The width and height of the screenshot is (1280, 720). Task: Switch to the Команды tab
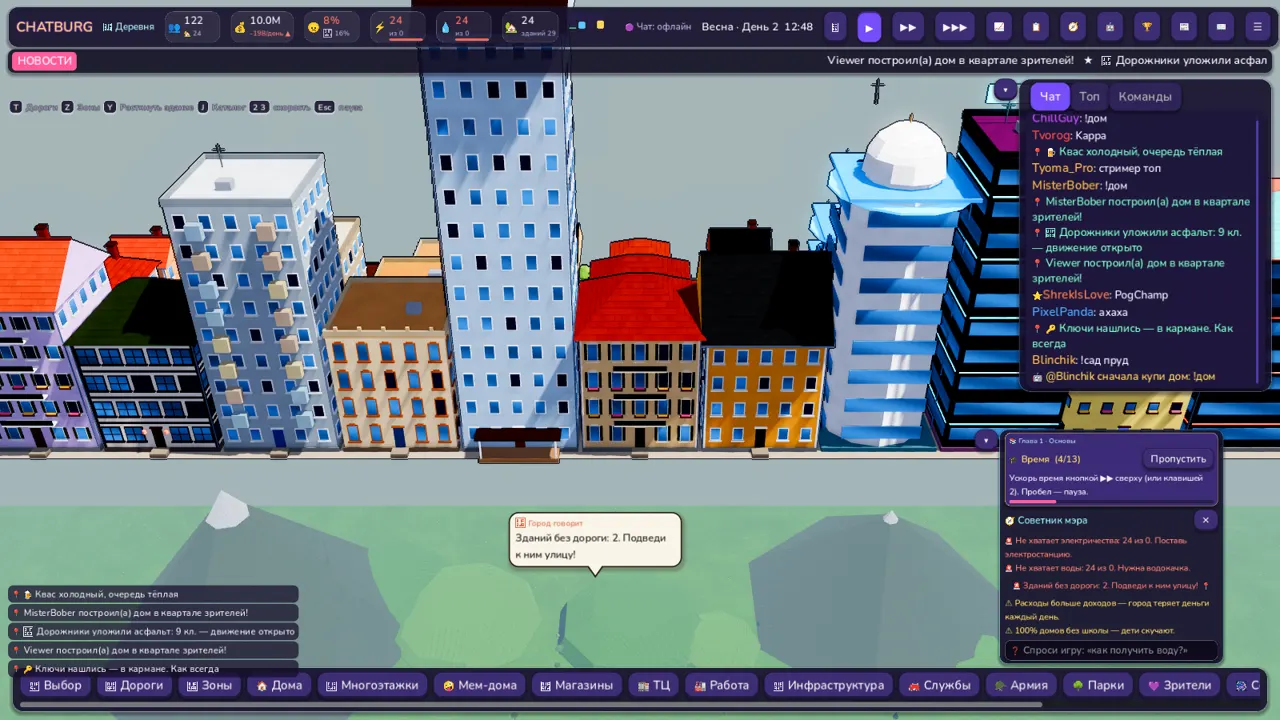(x=1145, y=97)
